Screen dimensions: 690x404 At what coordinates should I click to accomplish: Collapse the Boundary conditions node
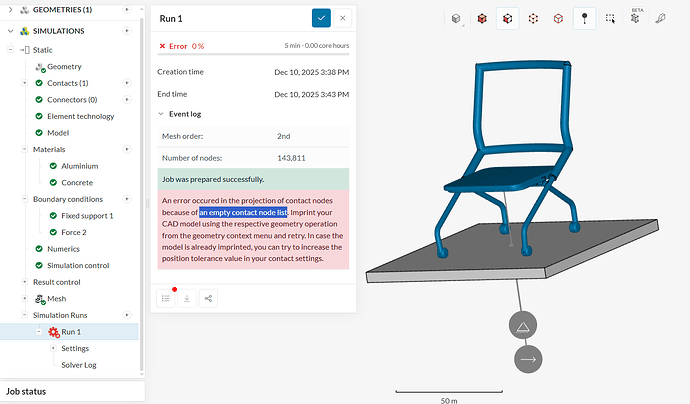click(x=25, y=199)
